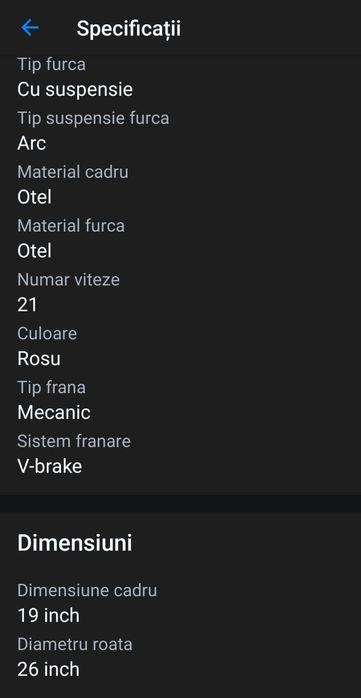
Task: Tap the V-brake braking system value
Action: [x=50, y=466]
